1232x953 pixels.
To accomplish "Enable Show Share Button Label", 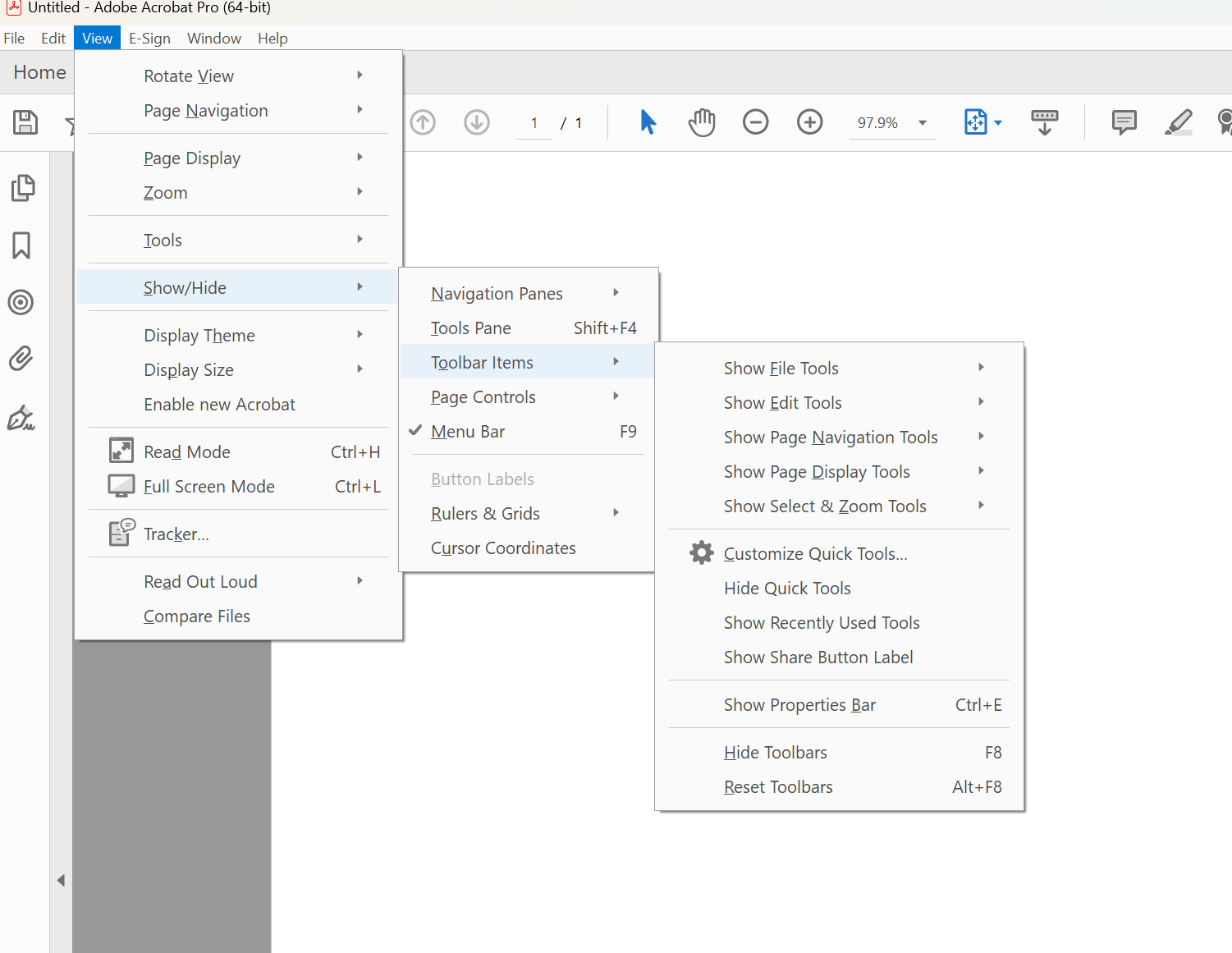I will pyautogui.click(x=818, y=657).
